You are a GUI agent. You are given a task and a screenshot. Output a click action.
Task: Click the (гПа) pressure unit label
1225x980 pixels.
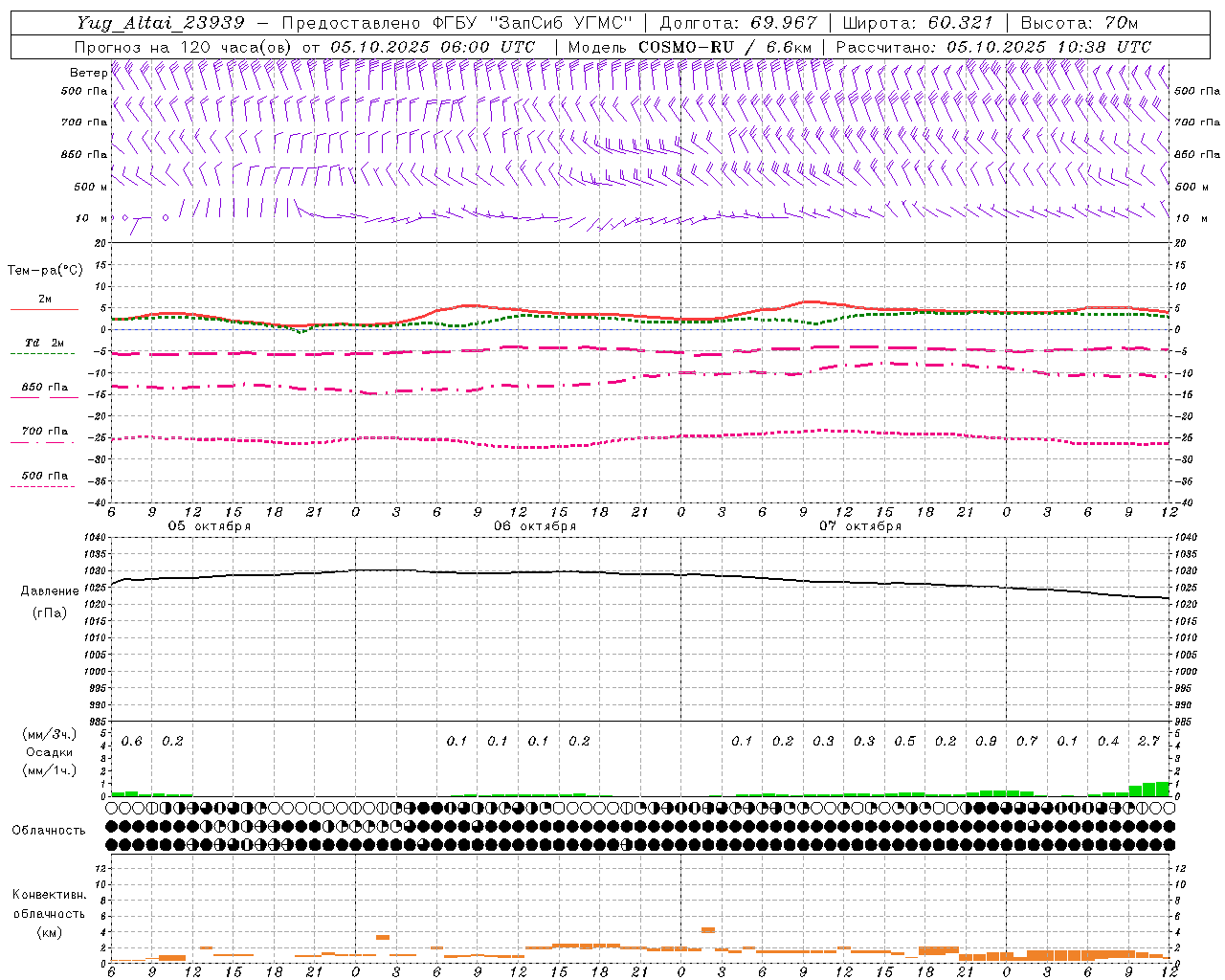click(x=50, y=613)
